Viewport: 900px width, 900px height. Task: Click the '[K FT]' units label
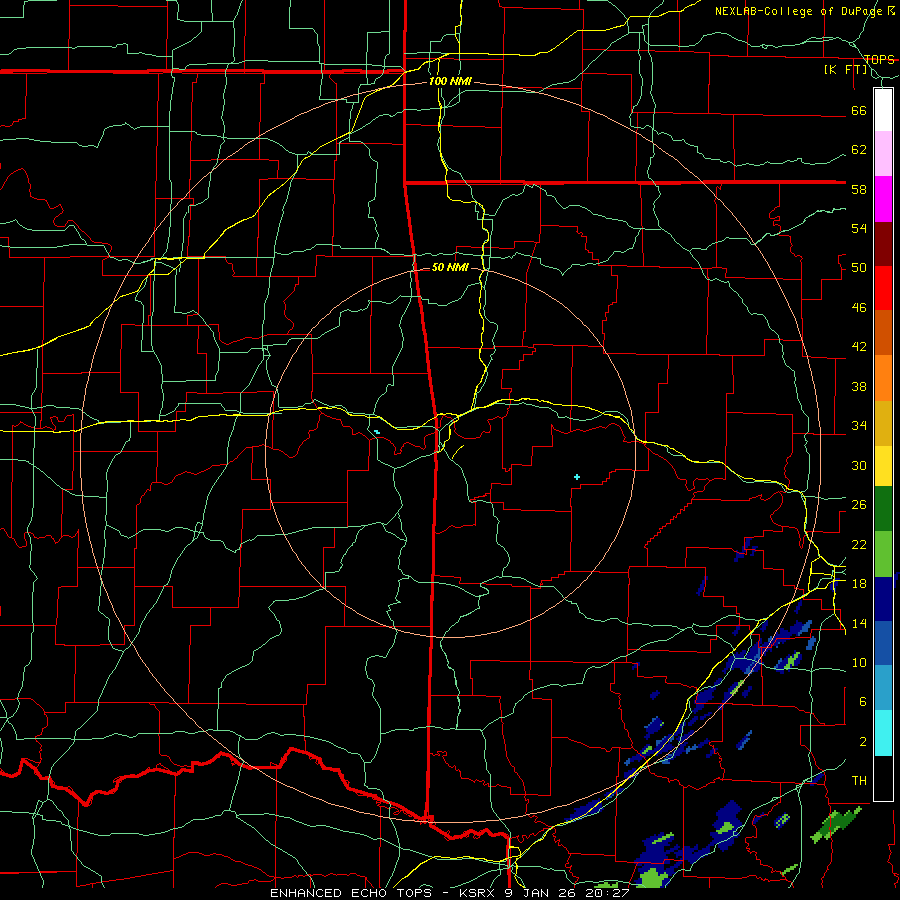tap(845, 70)
